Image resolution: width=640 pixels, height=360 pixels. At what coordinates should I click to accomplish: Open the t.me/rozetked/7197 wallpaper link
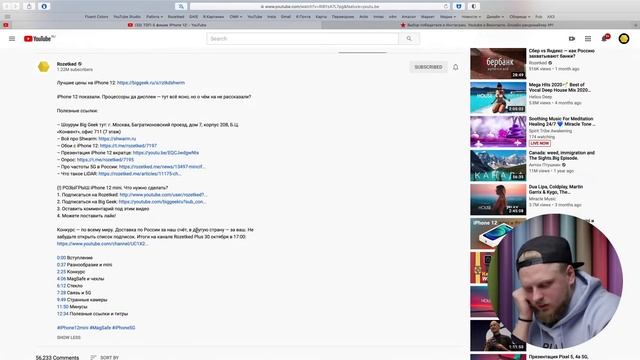128,146
